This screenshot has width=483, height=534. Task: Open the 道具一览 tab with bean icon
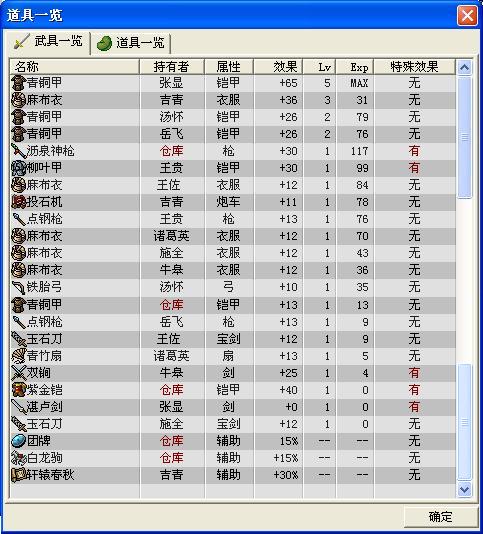tap(131, 43)
